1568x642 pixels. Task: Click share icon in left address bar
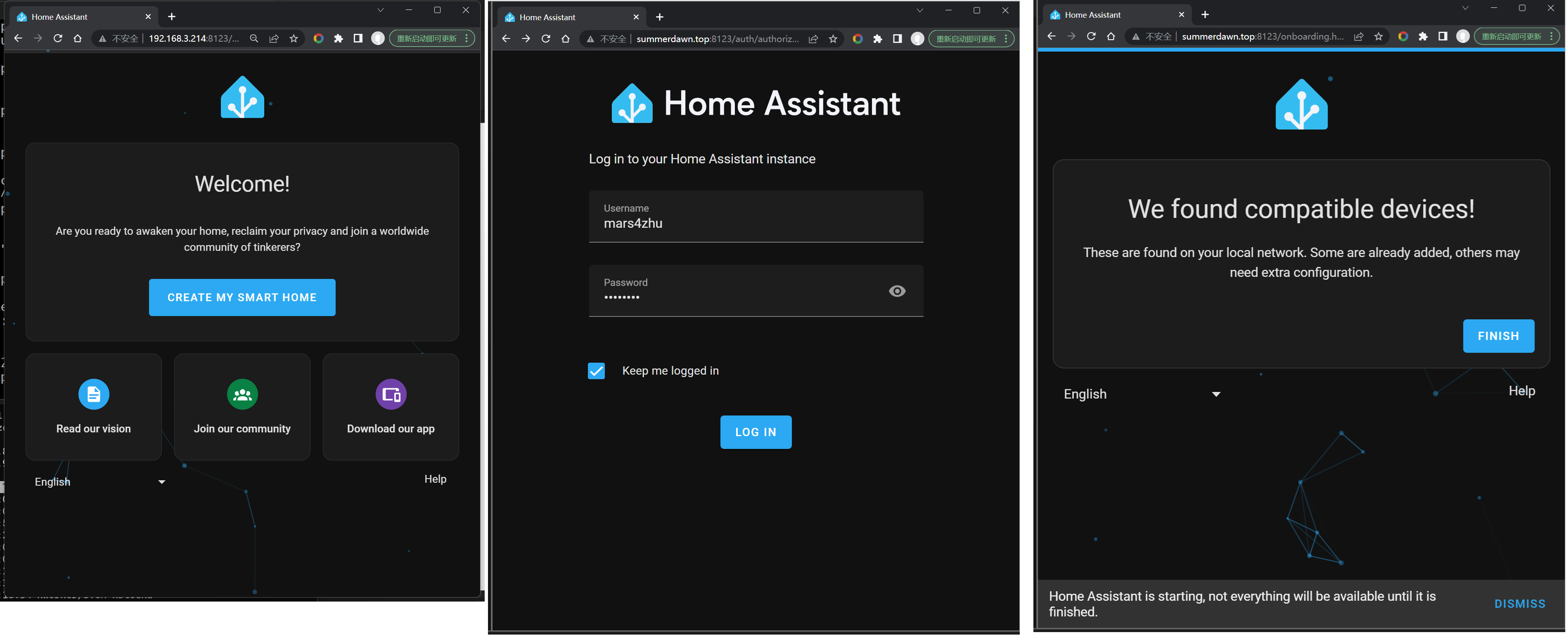(274, 38)
